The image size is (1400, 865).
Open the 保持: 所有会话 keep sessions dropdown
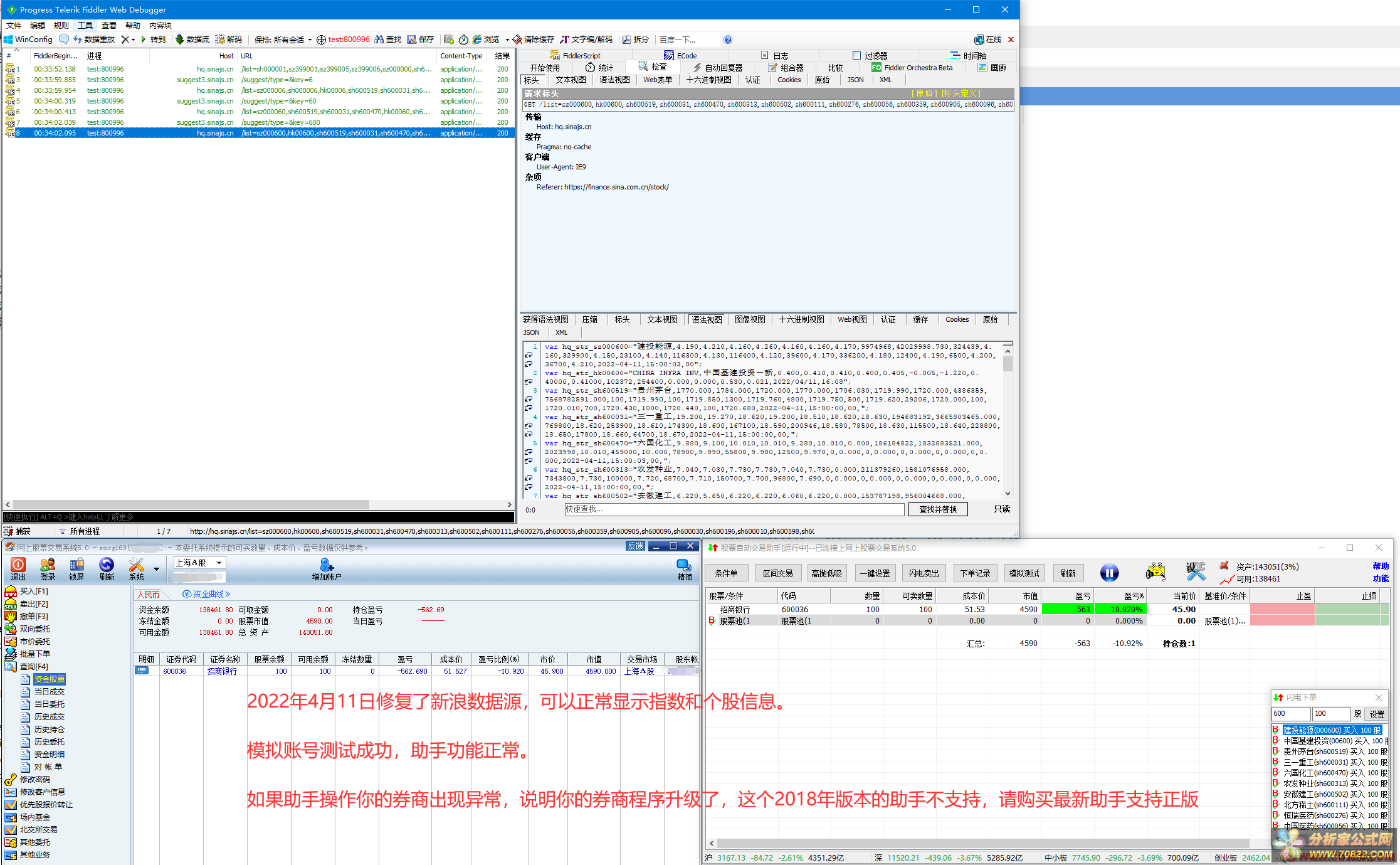pyautogui.click(x=283, y=40)
